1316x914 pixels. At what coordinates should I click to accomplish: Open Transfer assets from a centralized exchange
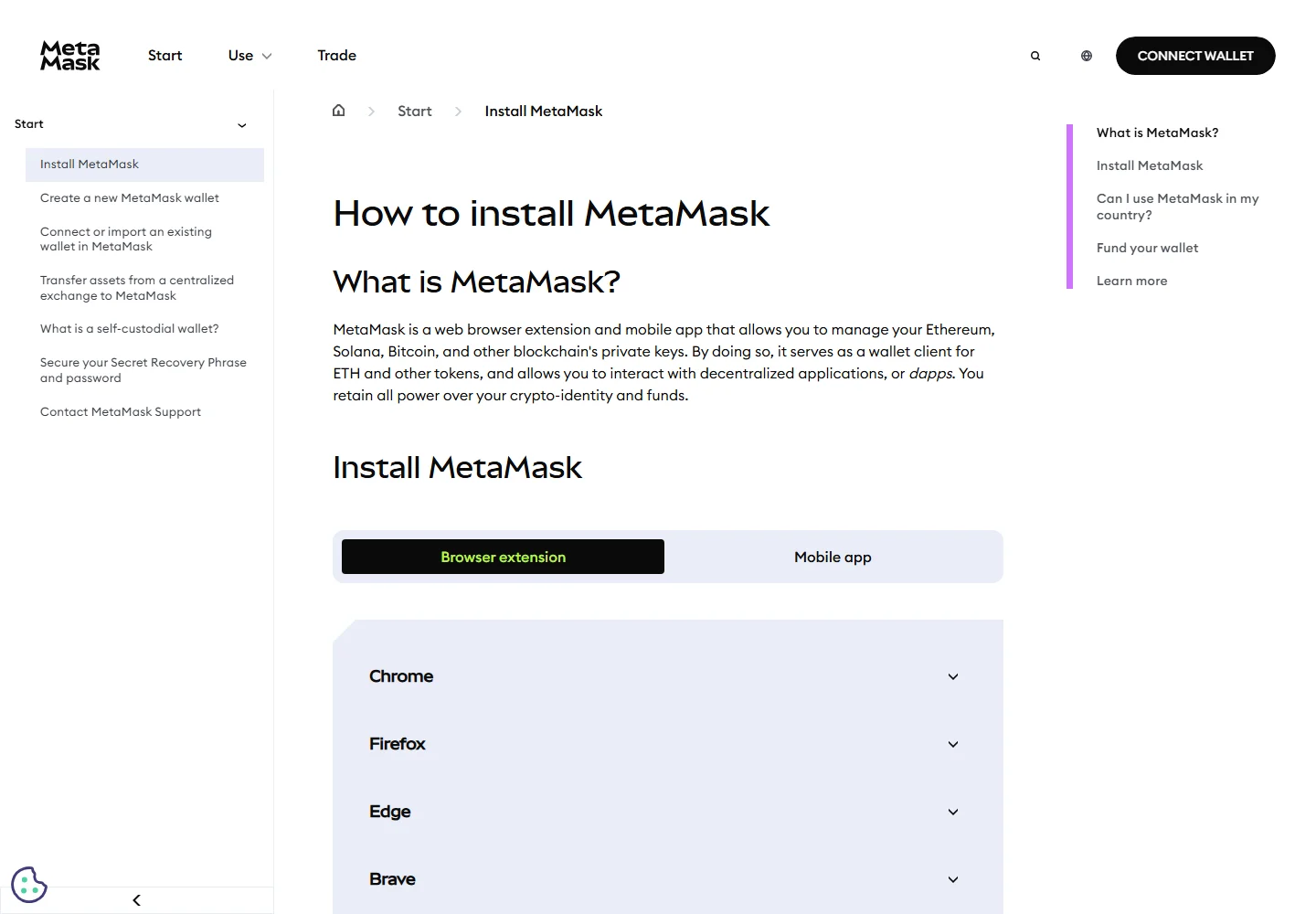(137, 288)
